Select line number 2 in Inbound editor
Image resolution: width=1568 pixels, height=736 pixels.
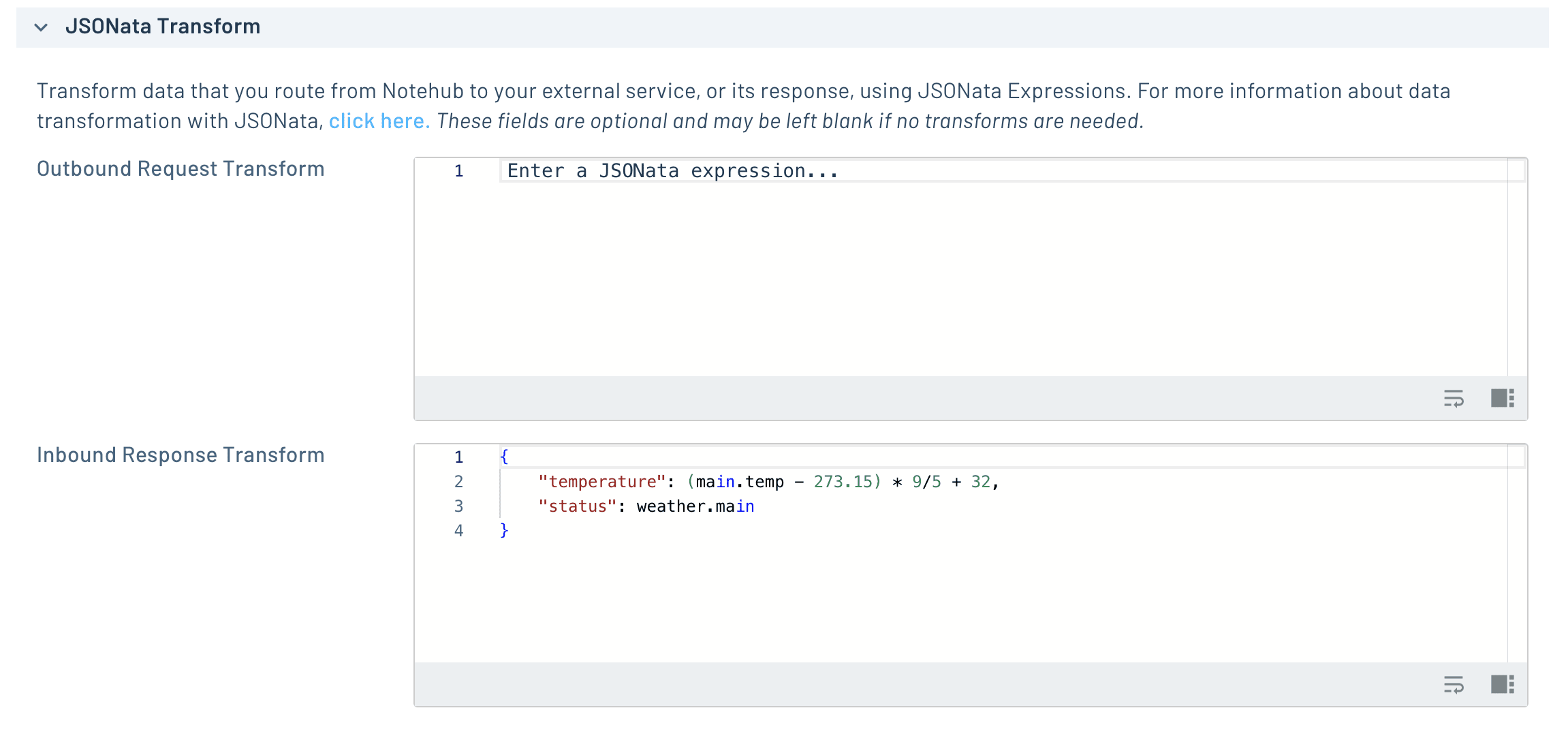coord(458,482)
